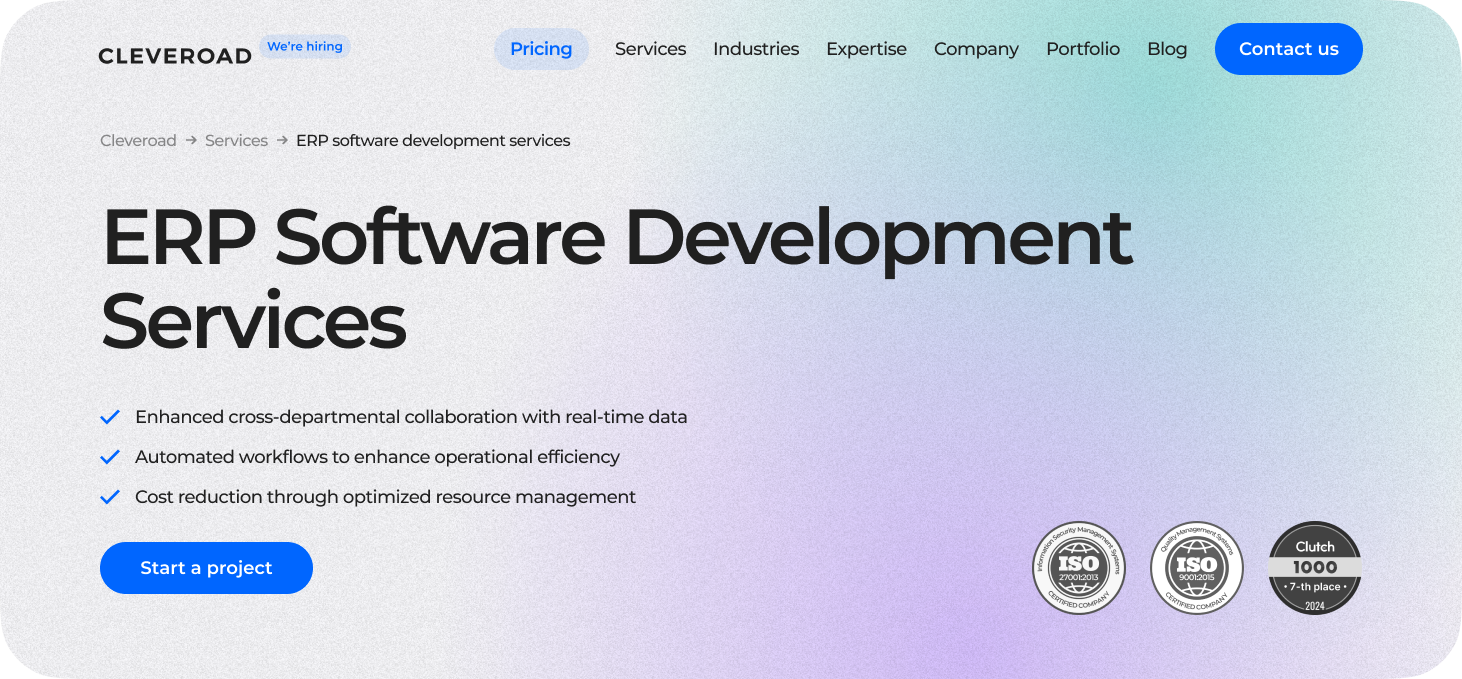Screen dimensions: 1462x679
Task: Open the Portfolio page
Action: coord(1083,48)
